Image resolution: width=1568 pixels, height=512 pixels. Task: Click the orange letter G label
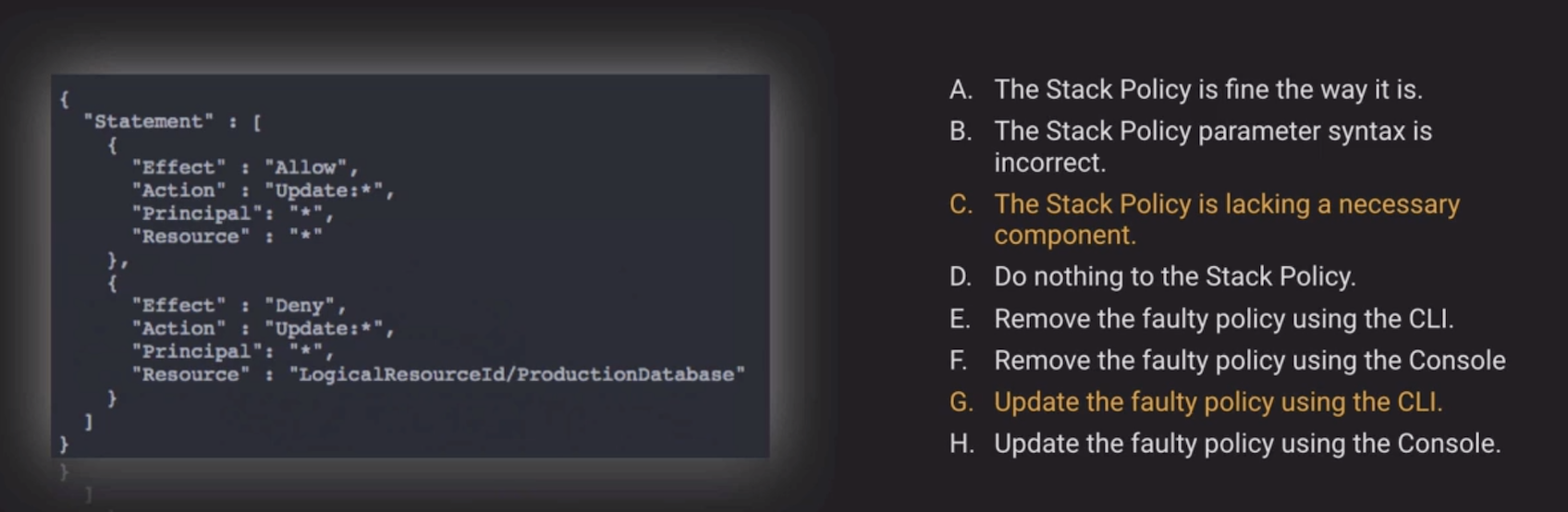(x=962, y=402)
